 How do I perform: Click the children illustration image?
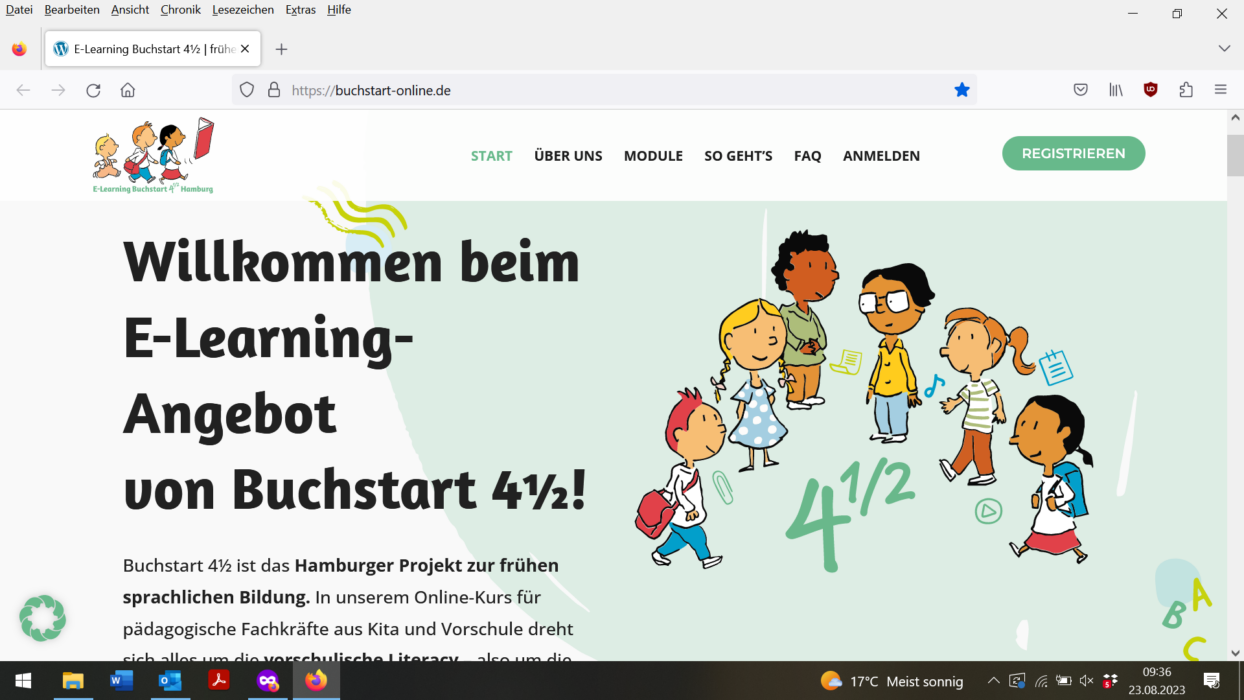tap(866, 400)
